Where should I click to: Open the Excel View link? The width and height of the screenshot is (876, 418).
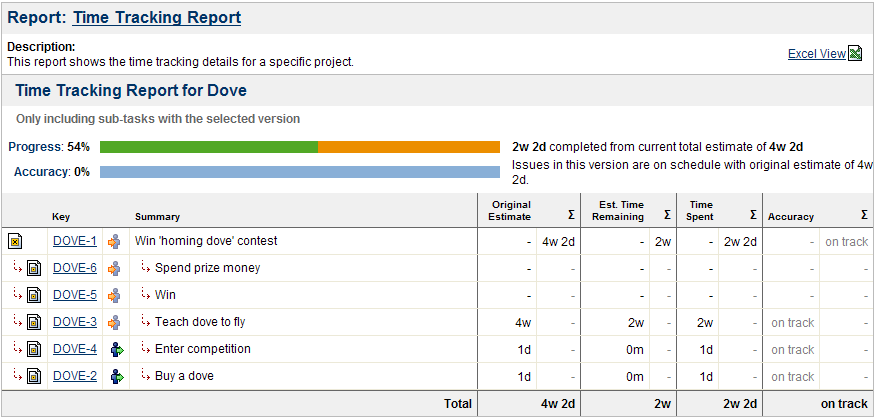pyautogui.click(x=816, y=54)
